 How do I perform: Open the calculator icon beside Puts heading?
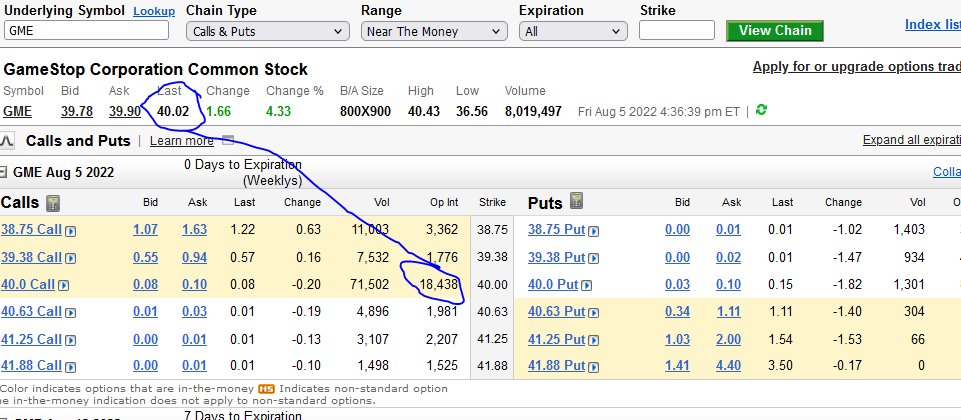click(x=576, y=200)
